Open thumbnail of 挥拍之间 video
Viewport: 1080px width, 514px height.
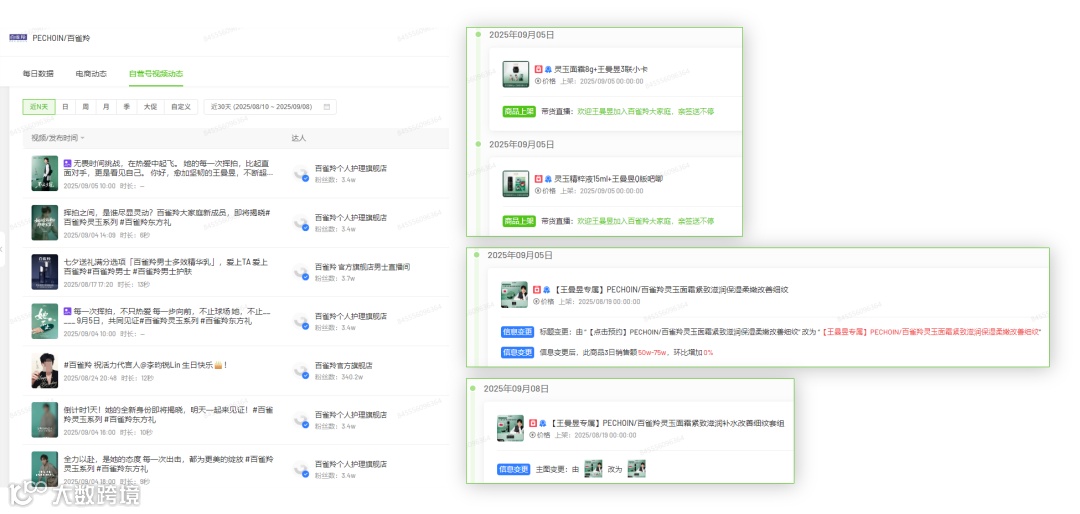45,223
